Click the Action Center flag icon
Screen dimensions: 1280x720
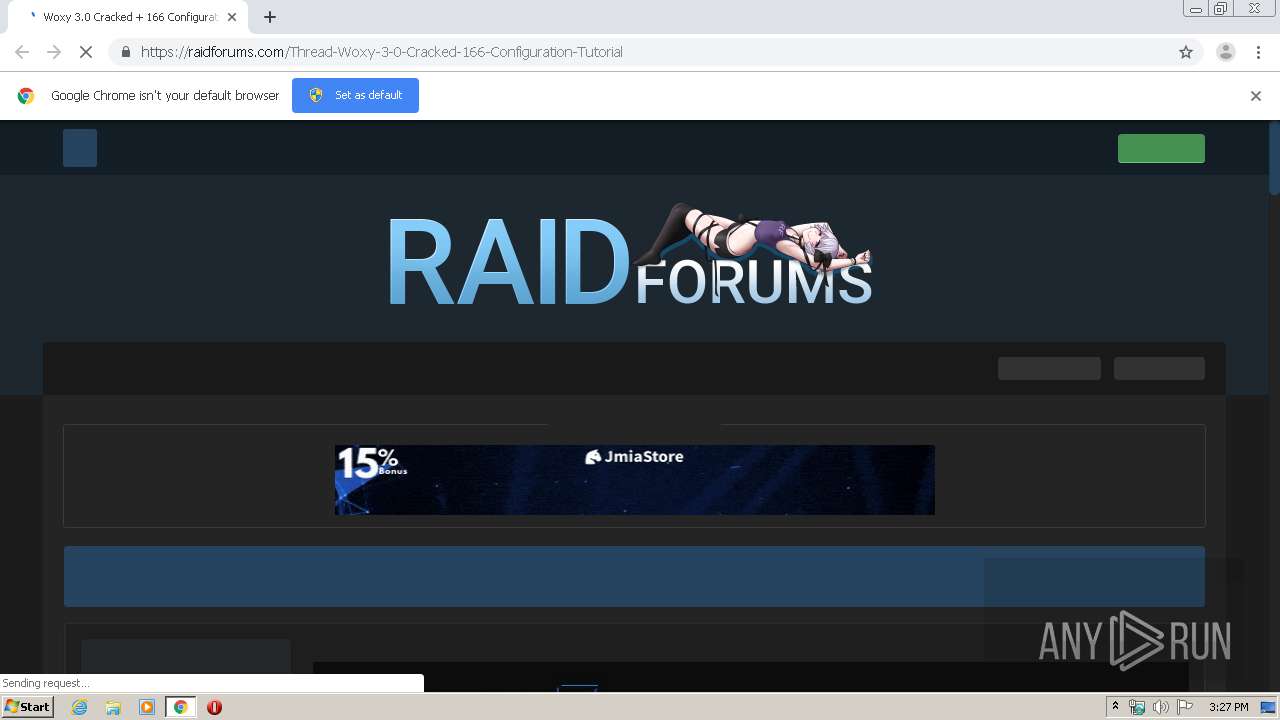[1185, 707]
